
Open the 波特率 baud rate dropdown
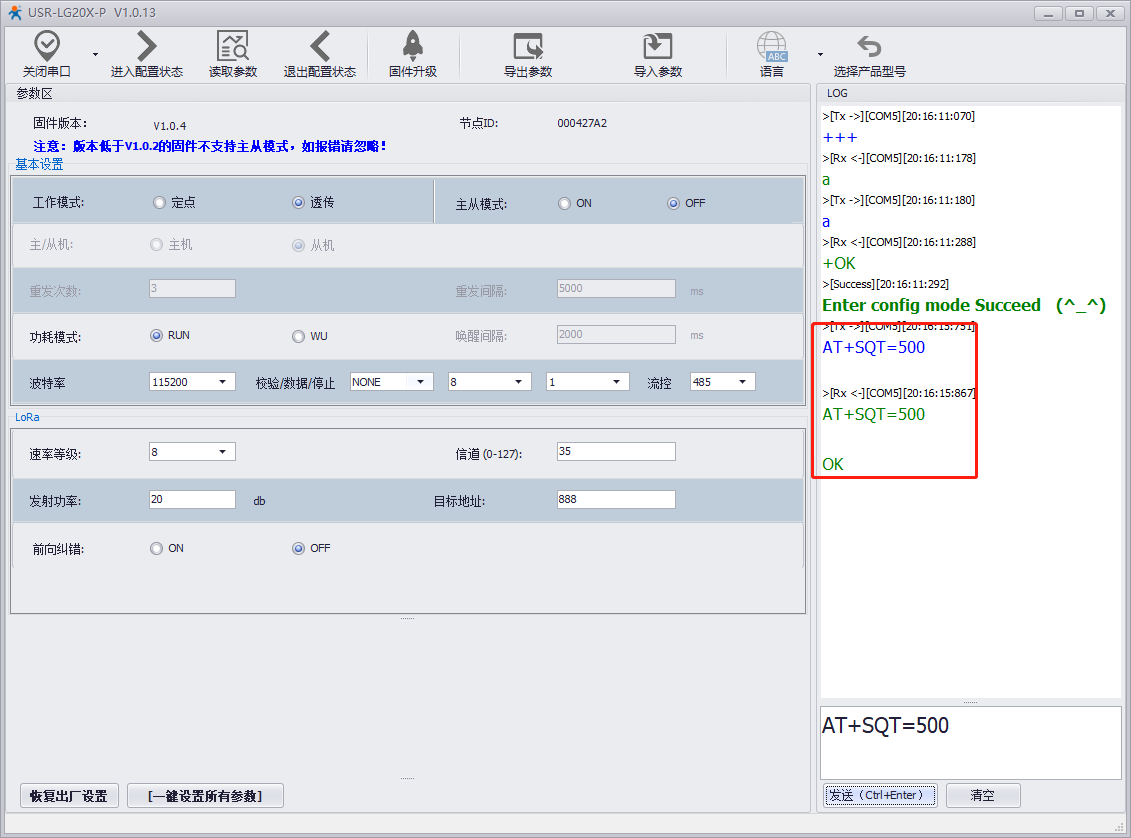(192, 382)
